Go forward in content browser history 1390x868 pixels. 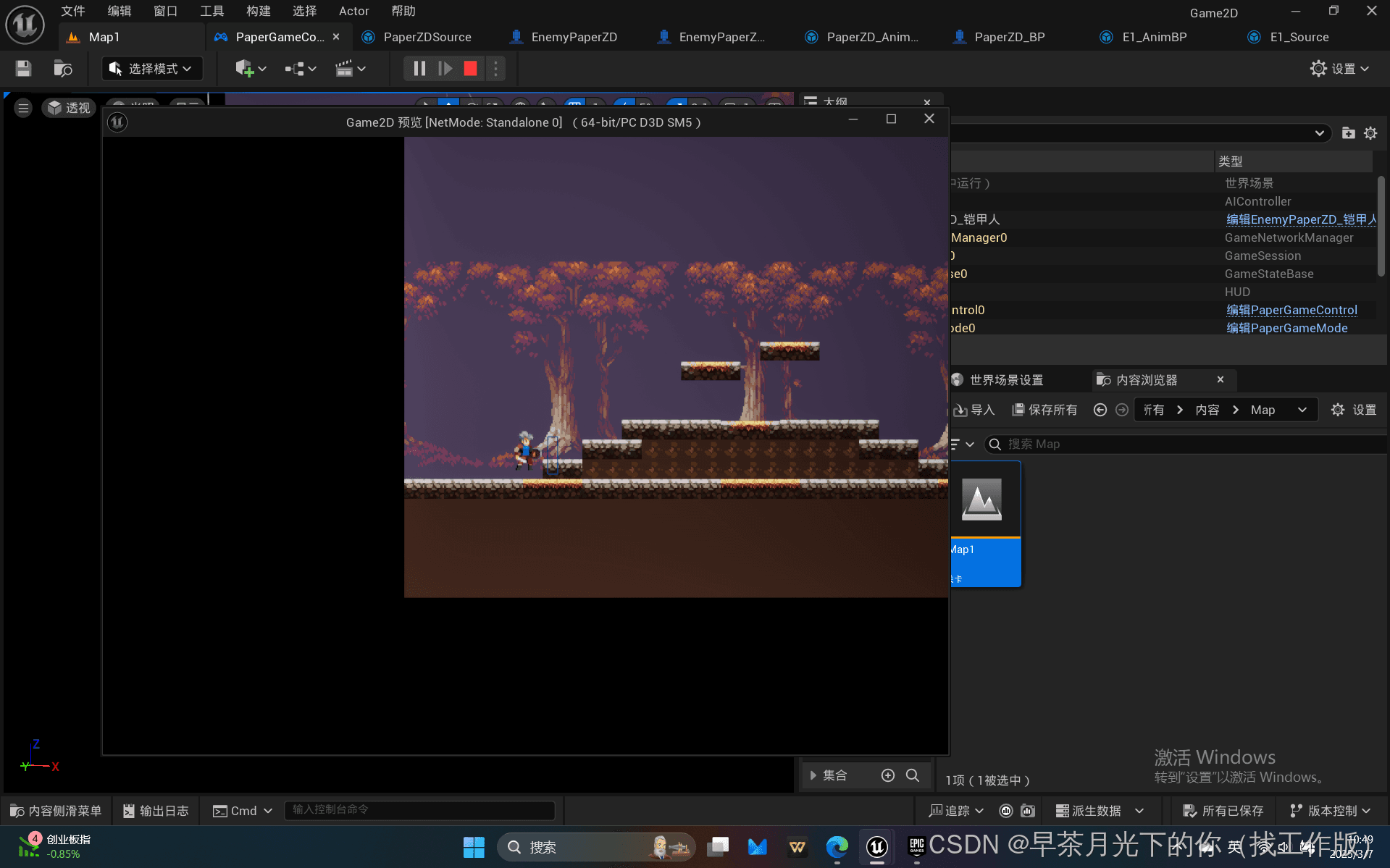1121,410
